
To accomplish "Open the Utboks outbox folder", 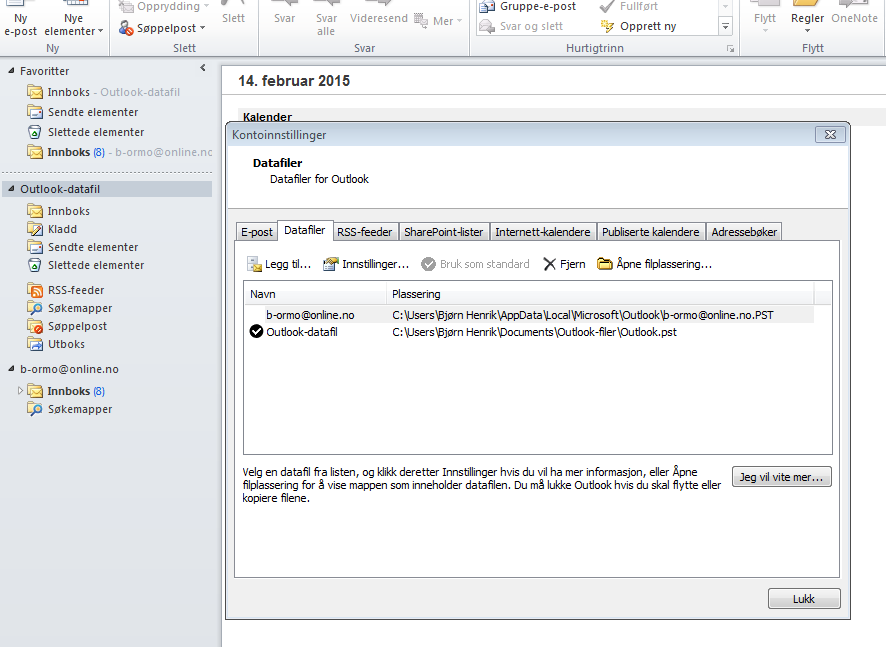I will 55,344.
